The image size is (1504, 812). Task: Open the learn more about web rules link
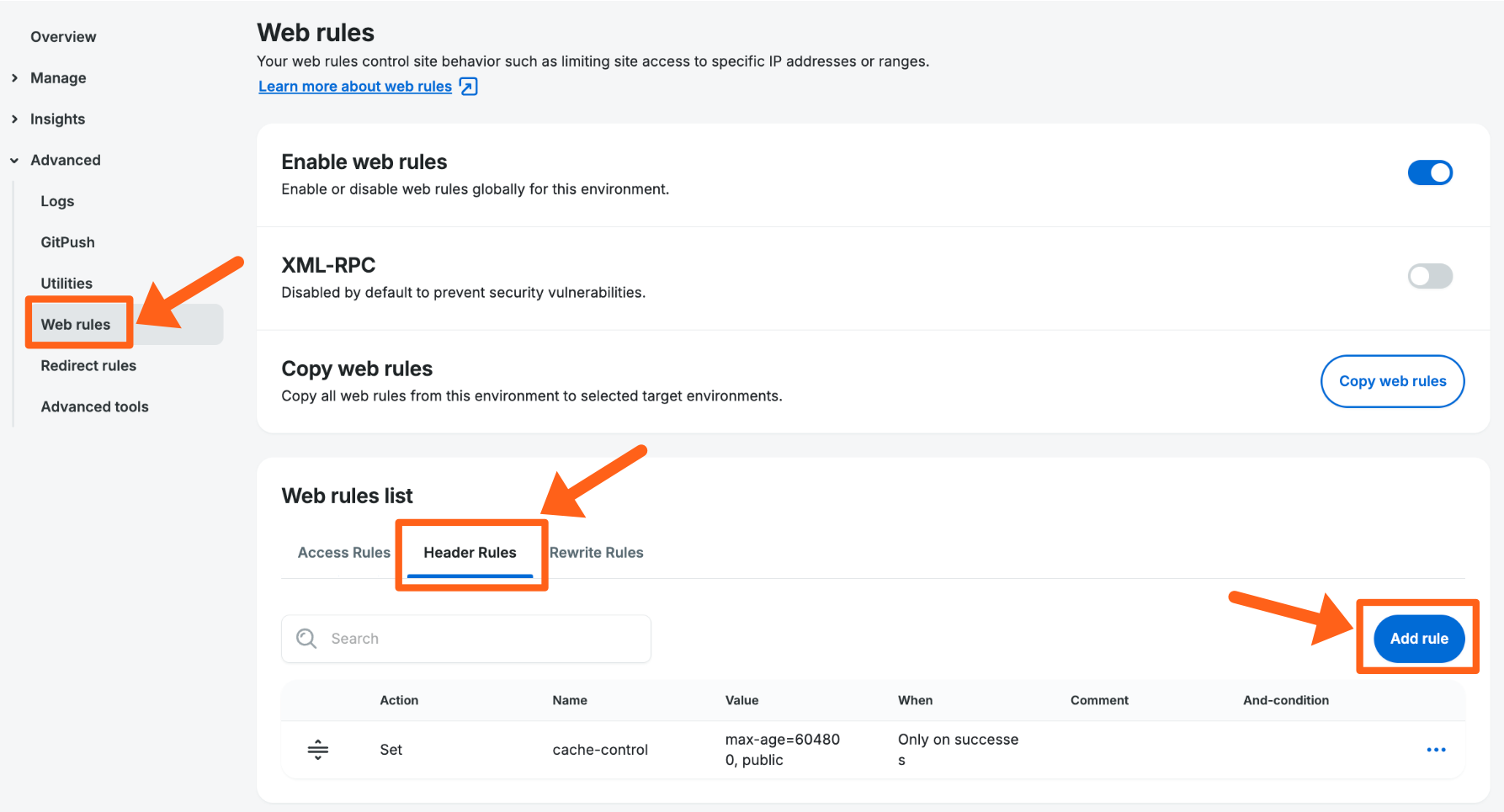coord(354,86)
